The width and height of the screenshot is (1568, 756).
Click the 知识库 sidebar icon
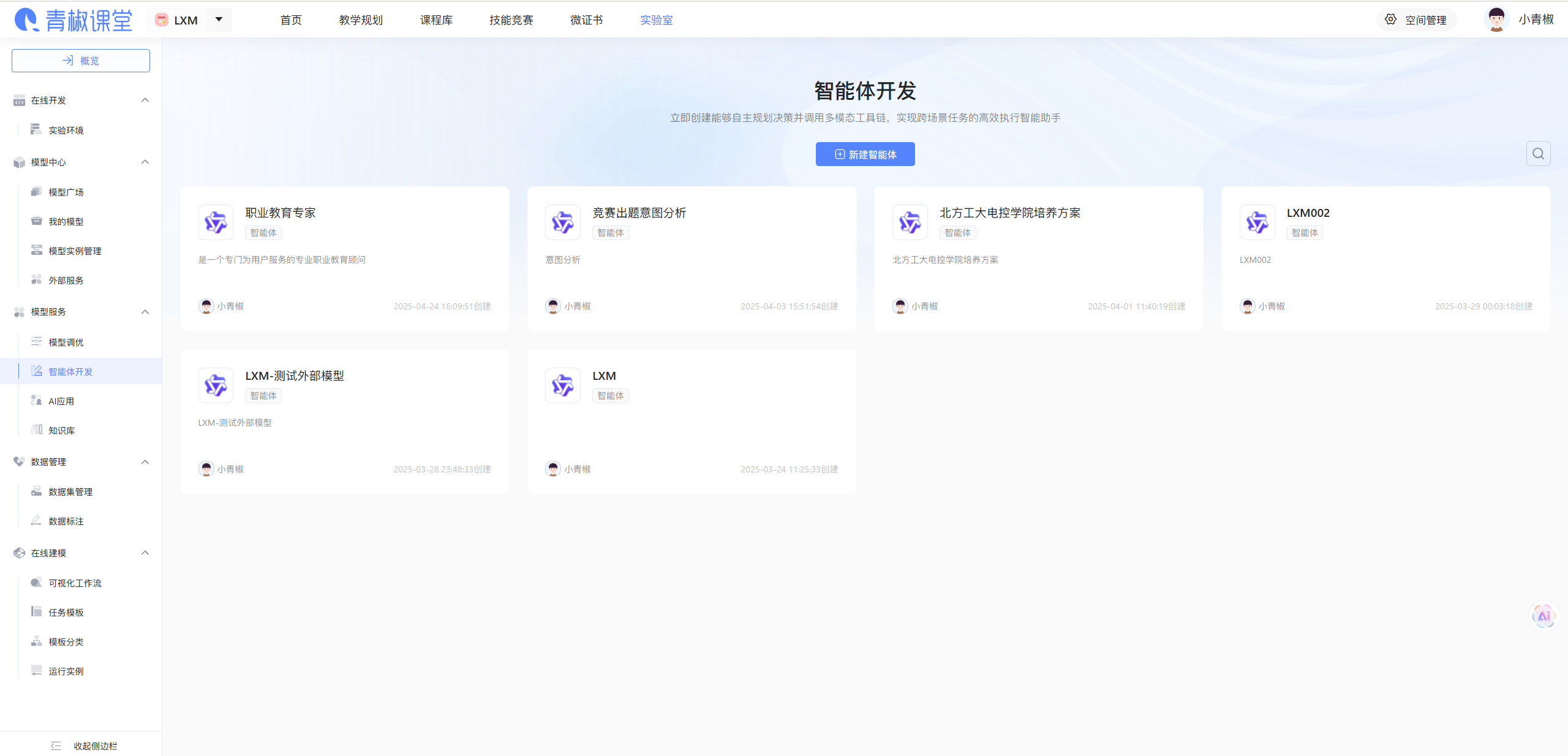(x=37, y=429)
